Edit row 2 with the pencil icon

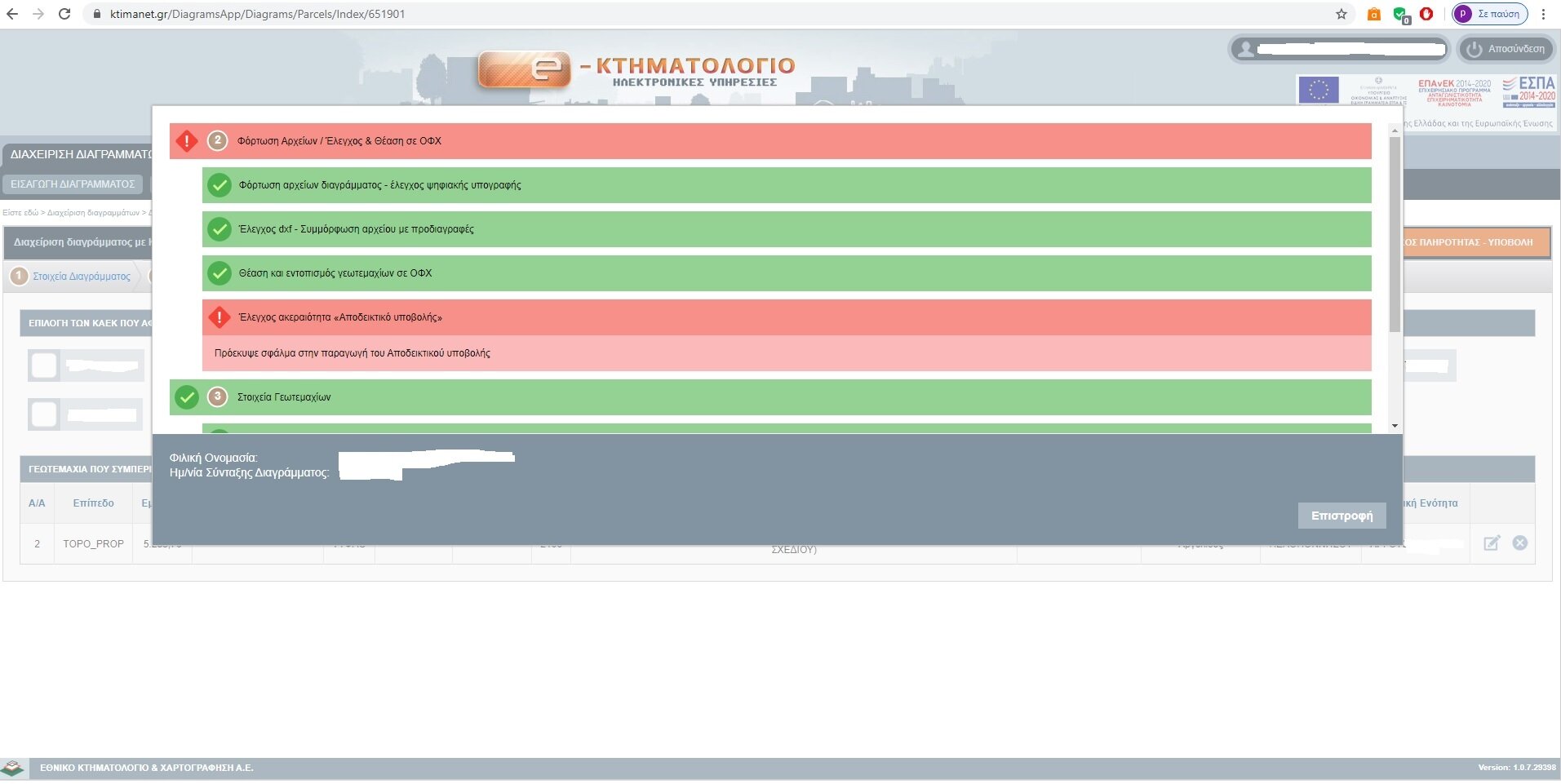[1492, 543]
